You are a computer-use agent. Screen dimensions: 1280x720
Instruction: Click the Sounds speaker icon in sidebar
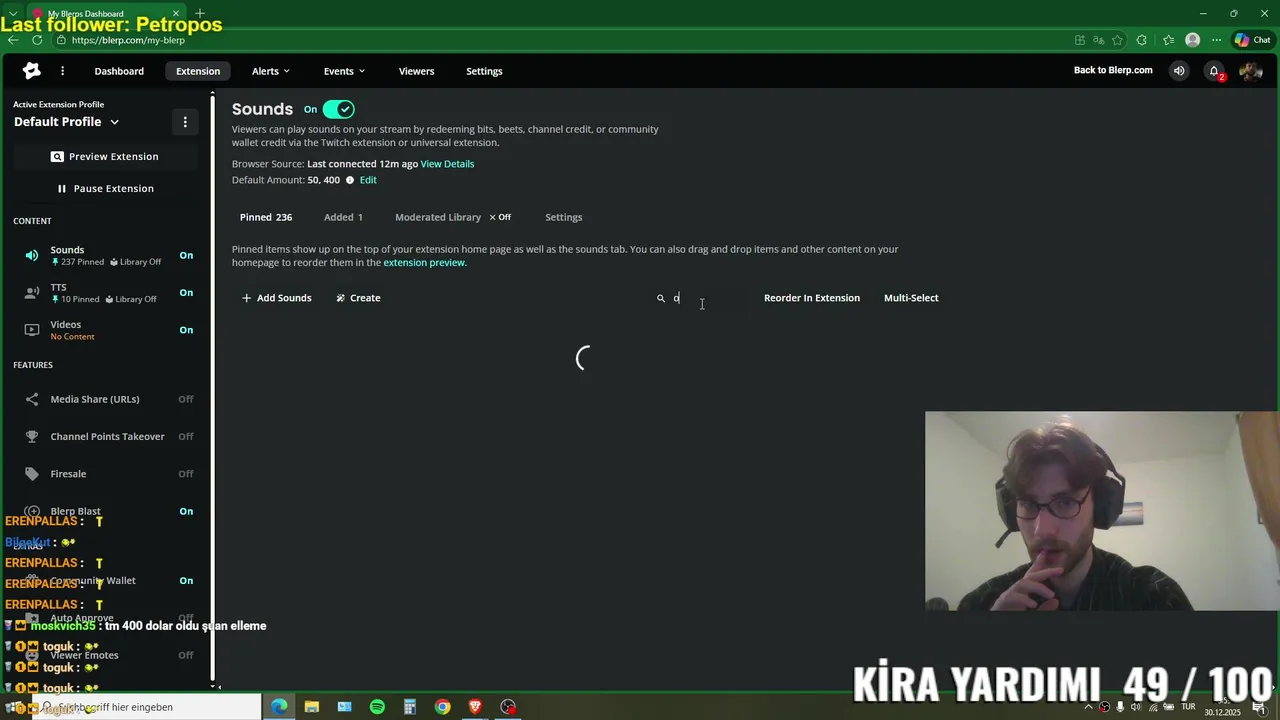[32, 255]
